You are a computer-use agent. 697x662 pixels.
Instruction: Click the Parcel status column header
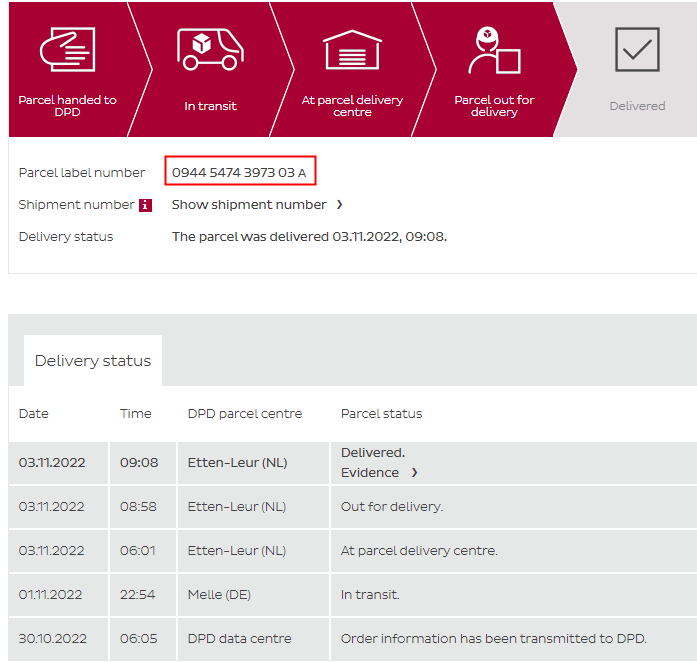(x=381, y=414)
